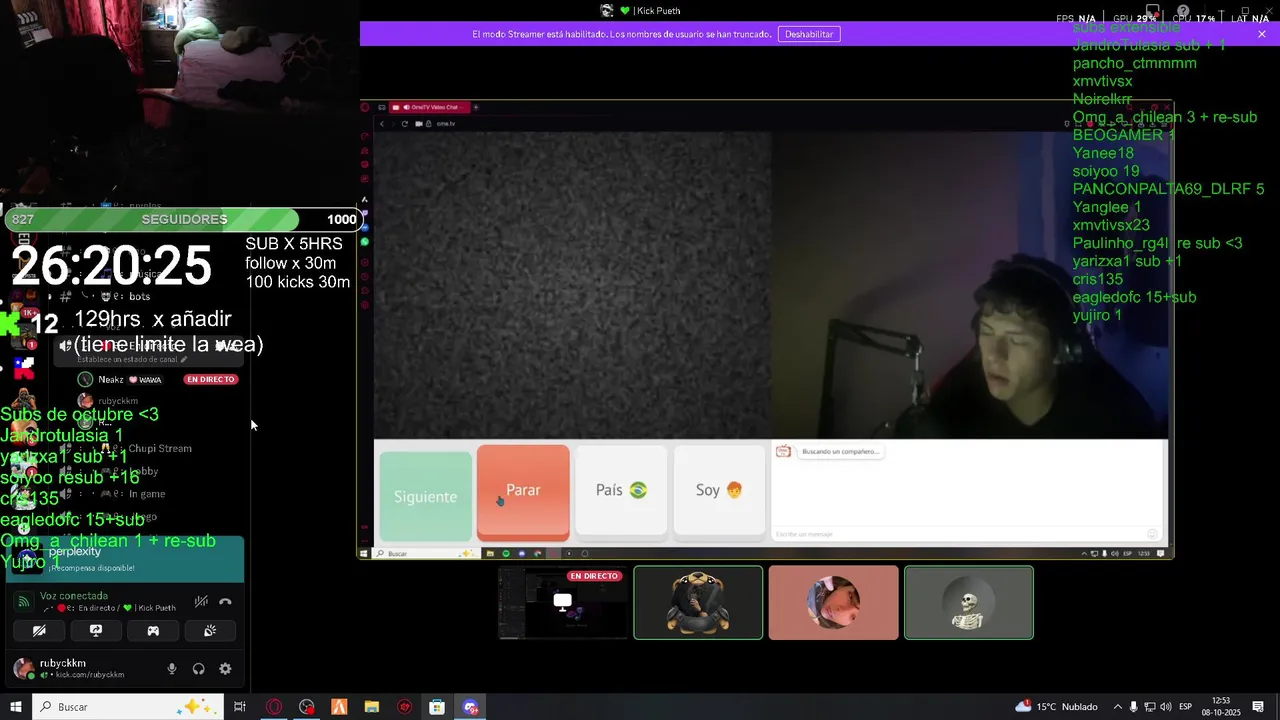Select the bots channel in Discord
1280x720 pixels.
(140, 297)
